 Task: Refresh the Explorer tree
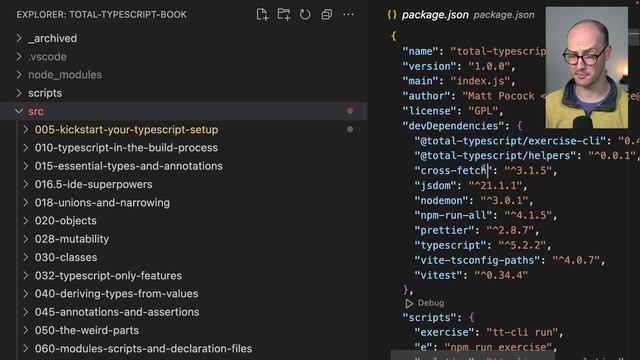tap(305, 15)
